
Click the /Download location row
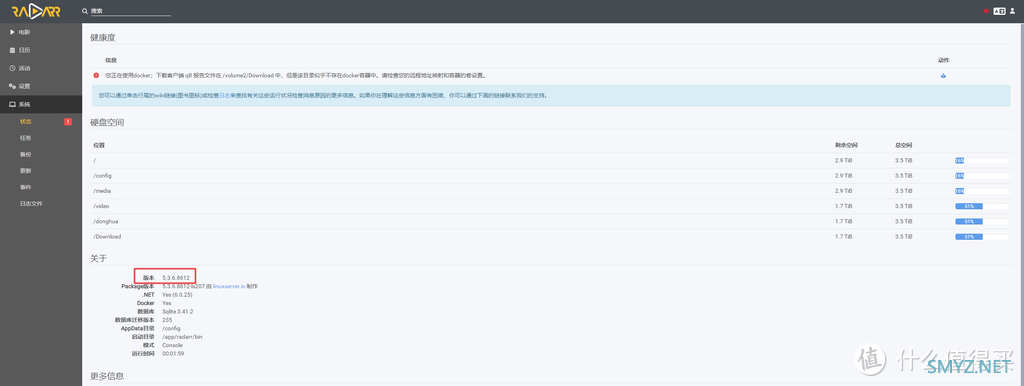551,236
